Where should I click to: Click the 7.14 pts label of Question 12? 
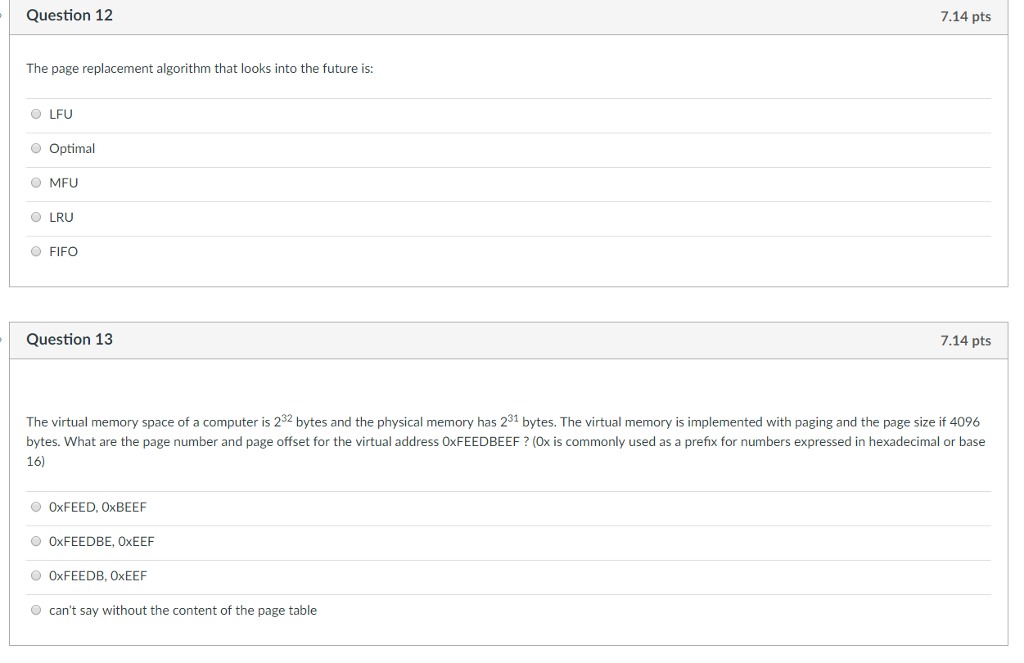965,16
